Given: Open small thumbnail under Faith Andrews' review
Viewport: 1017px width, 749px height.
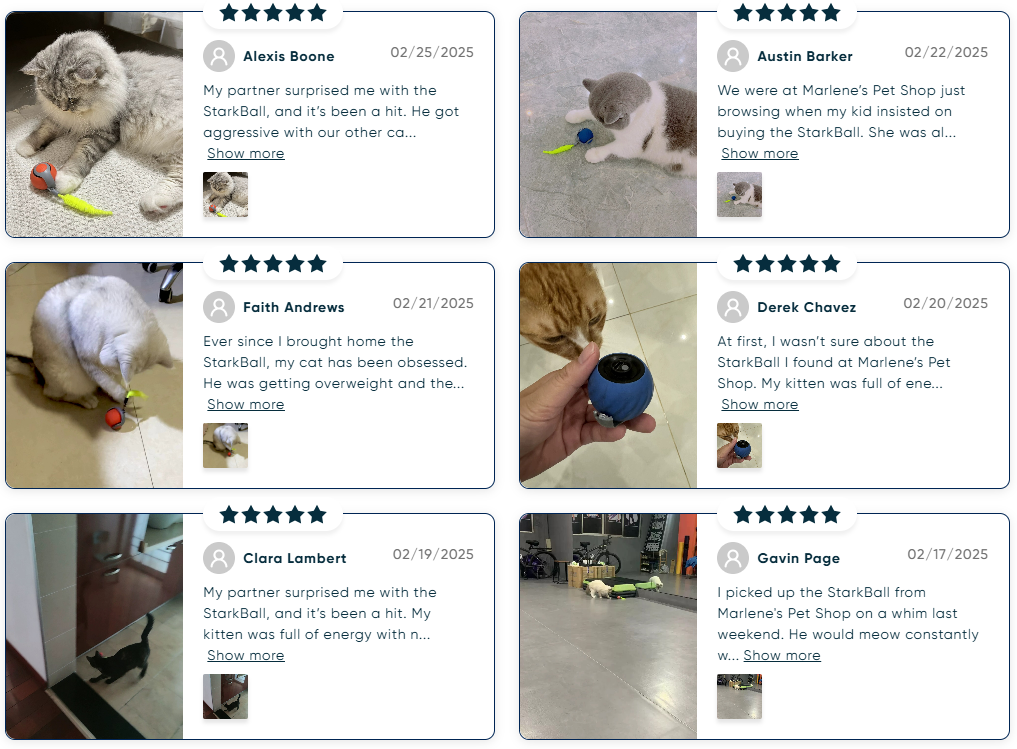Looking at the screenshot, I should click(x=226, y=446).
